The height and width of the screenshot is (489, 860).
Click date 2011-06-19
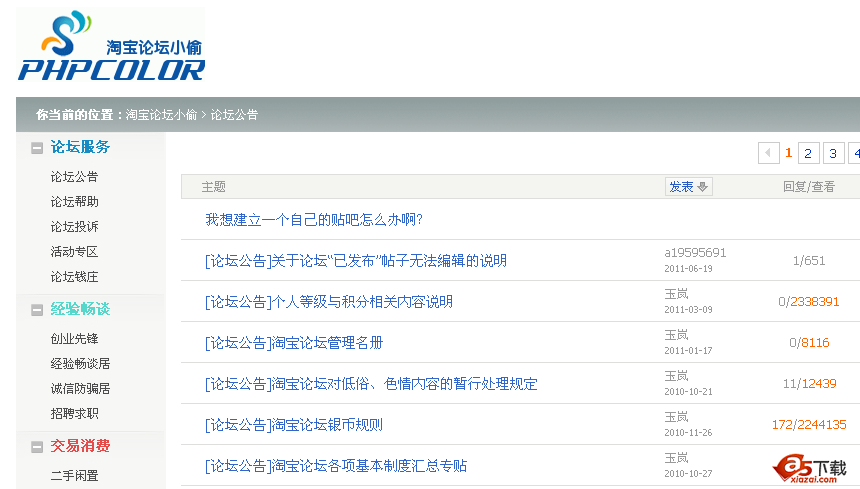(x=688, y=269)
